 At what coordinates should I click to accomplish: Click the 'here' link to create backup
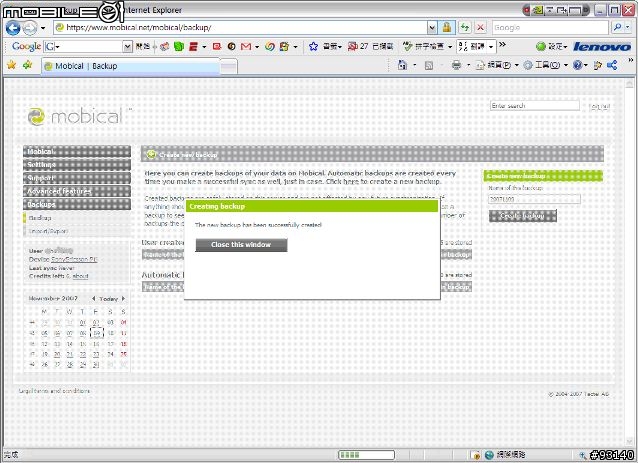click(351, 181)
